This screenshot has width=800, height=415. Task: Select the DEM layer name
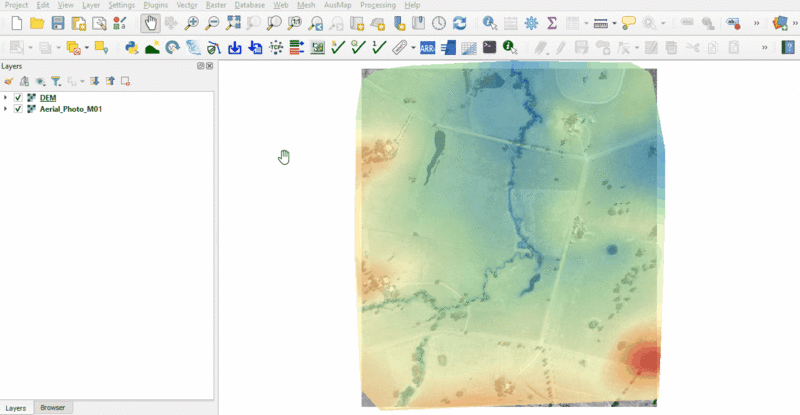47,97
